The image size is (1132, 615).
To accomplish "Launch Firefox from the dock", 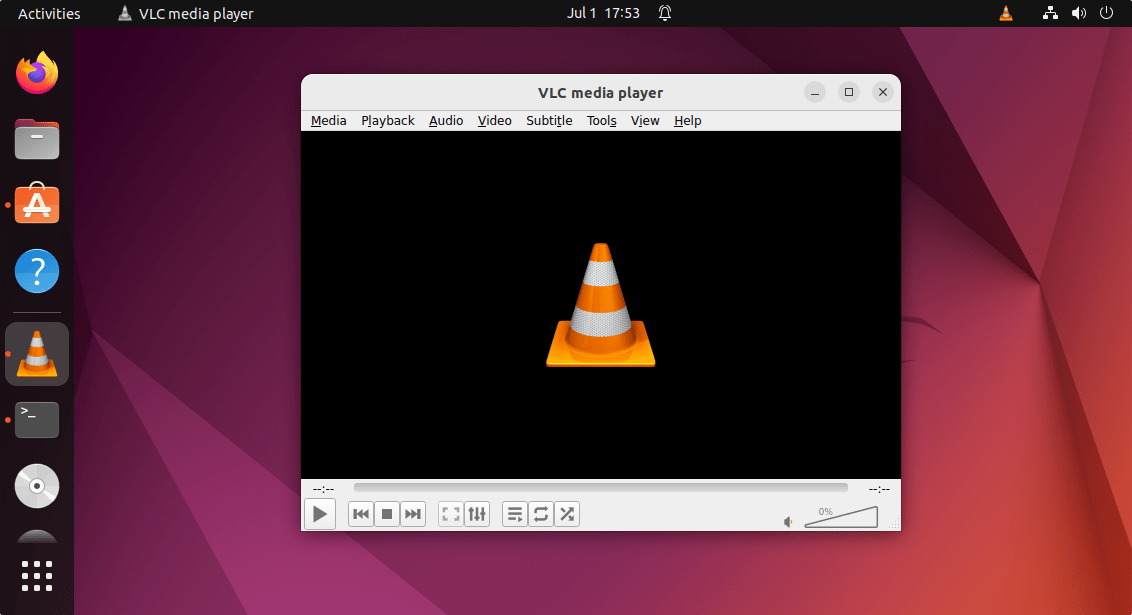I will [36, 72].
